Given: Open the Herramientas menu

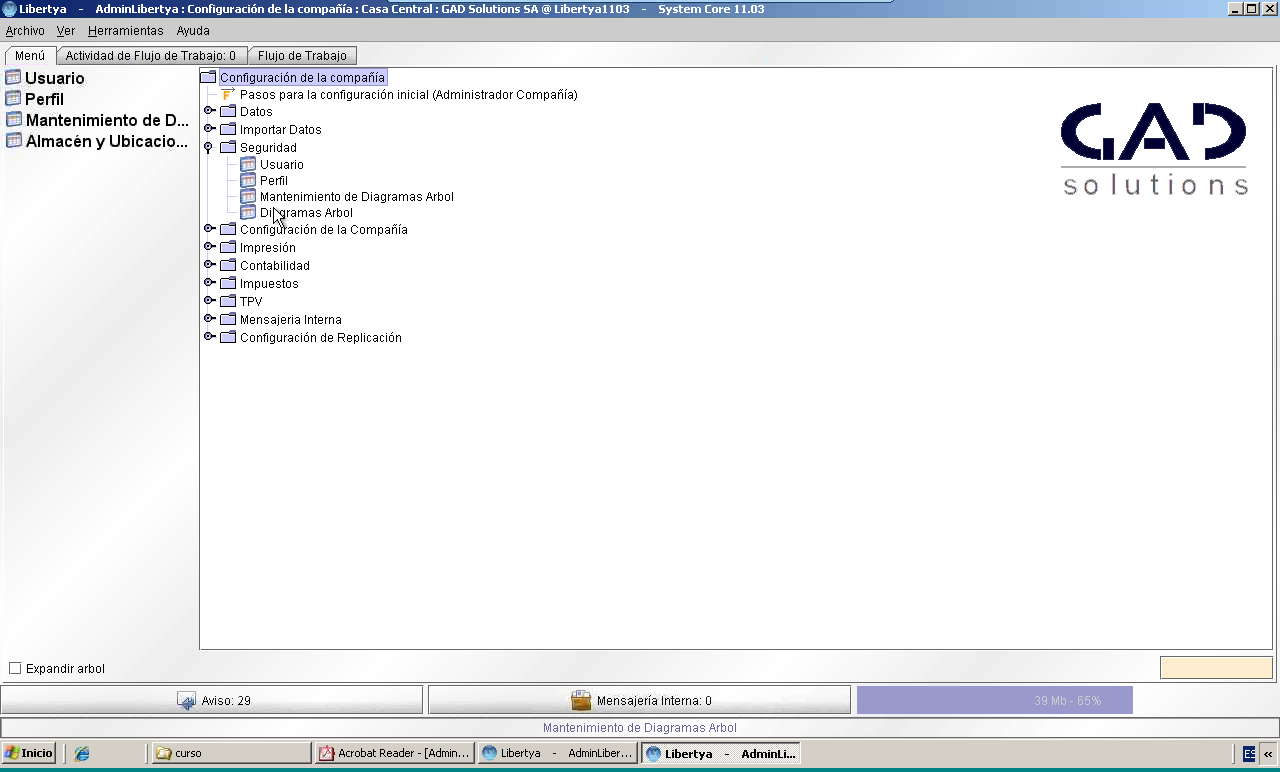Looking at the screenshot, I should click(126, 31).
